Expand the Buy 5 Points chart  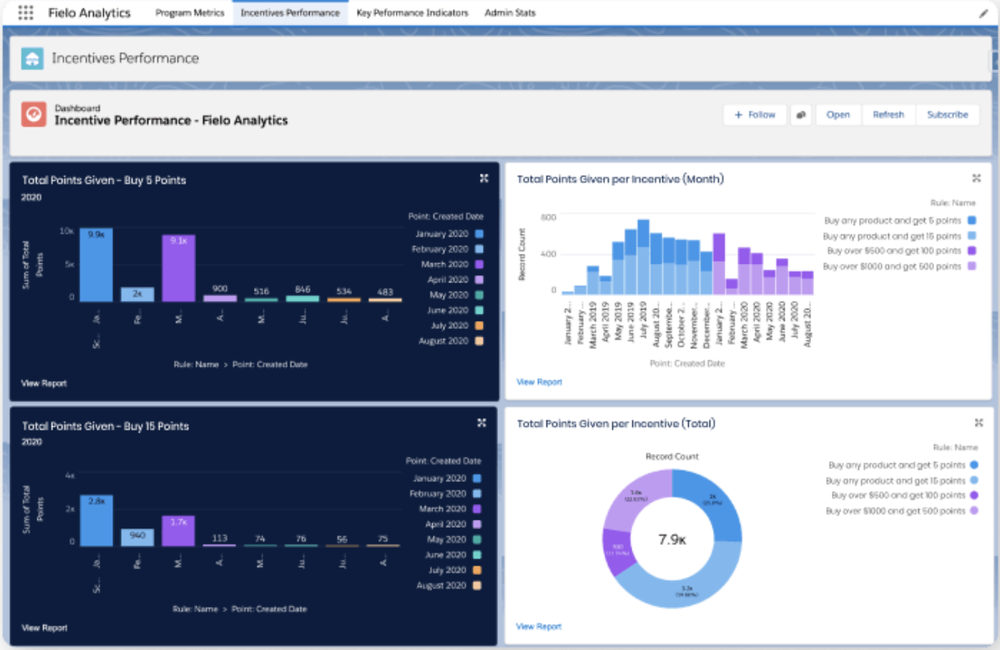[x=483, y=179]
